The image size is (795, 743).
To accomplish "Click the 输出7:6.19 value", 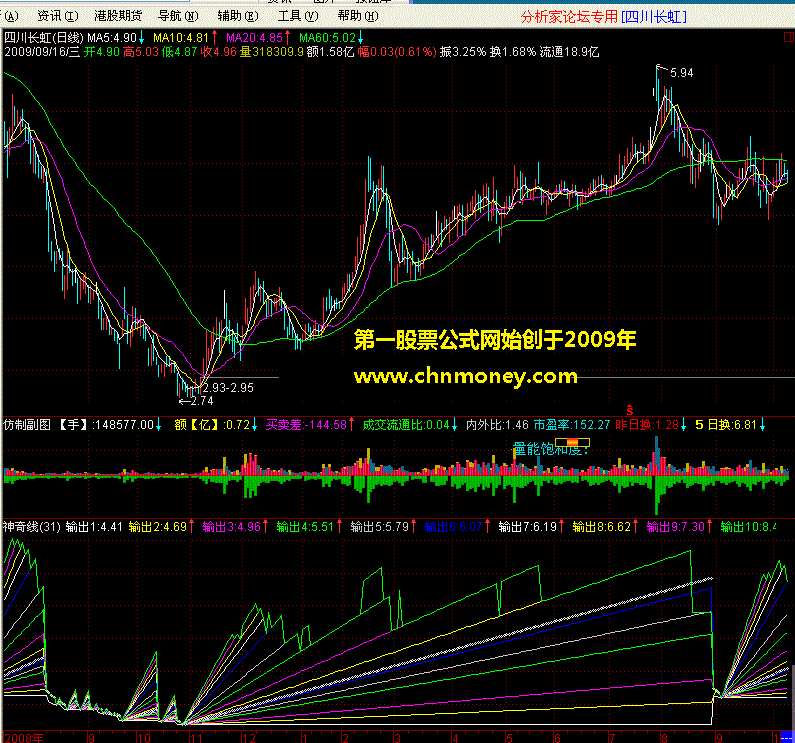I will tap(528, 527).
